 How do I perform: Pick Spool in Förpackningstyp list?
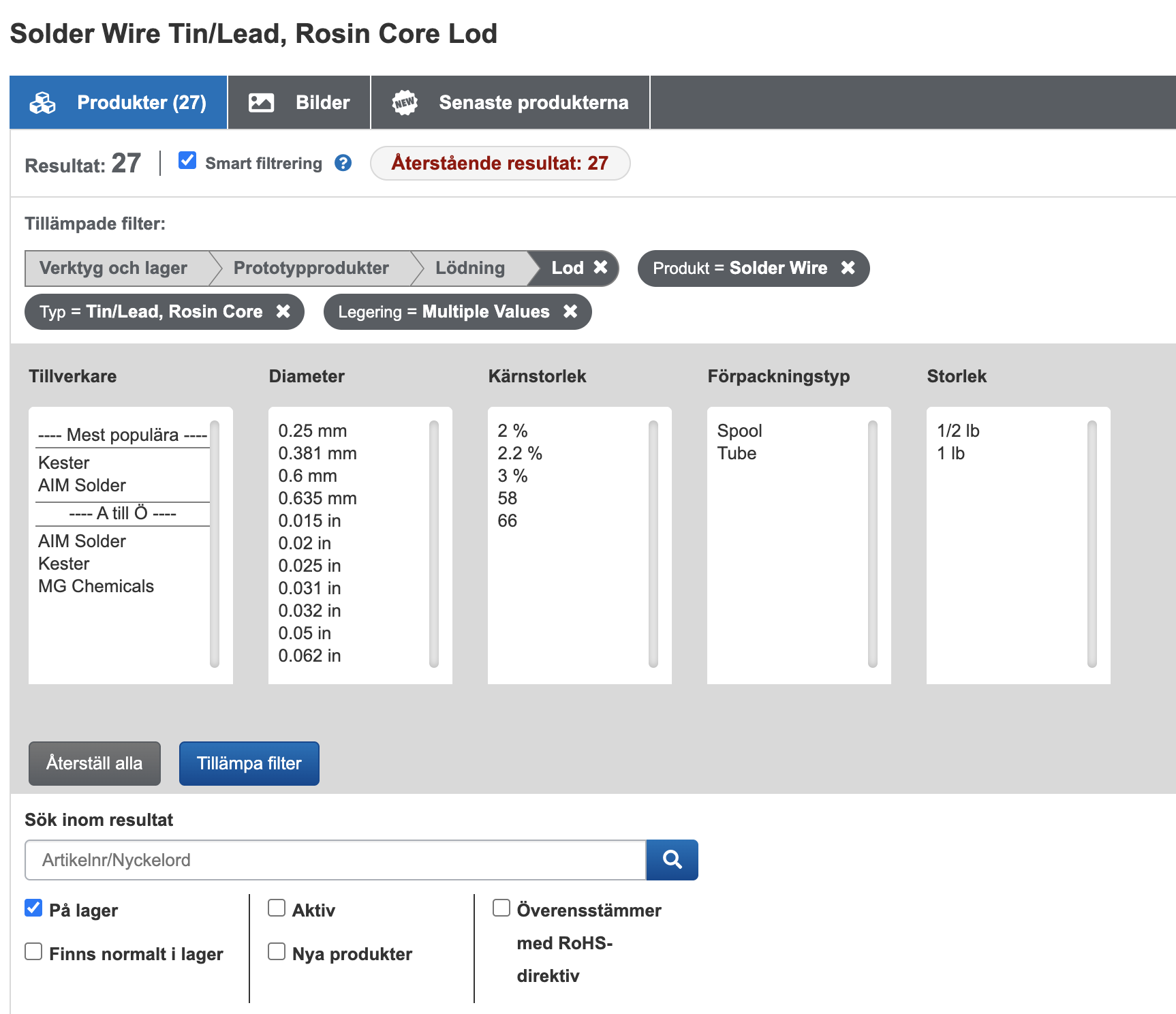(739, 431)
